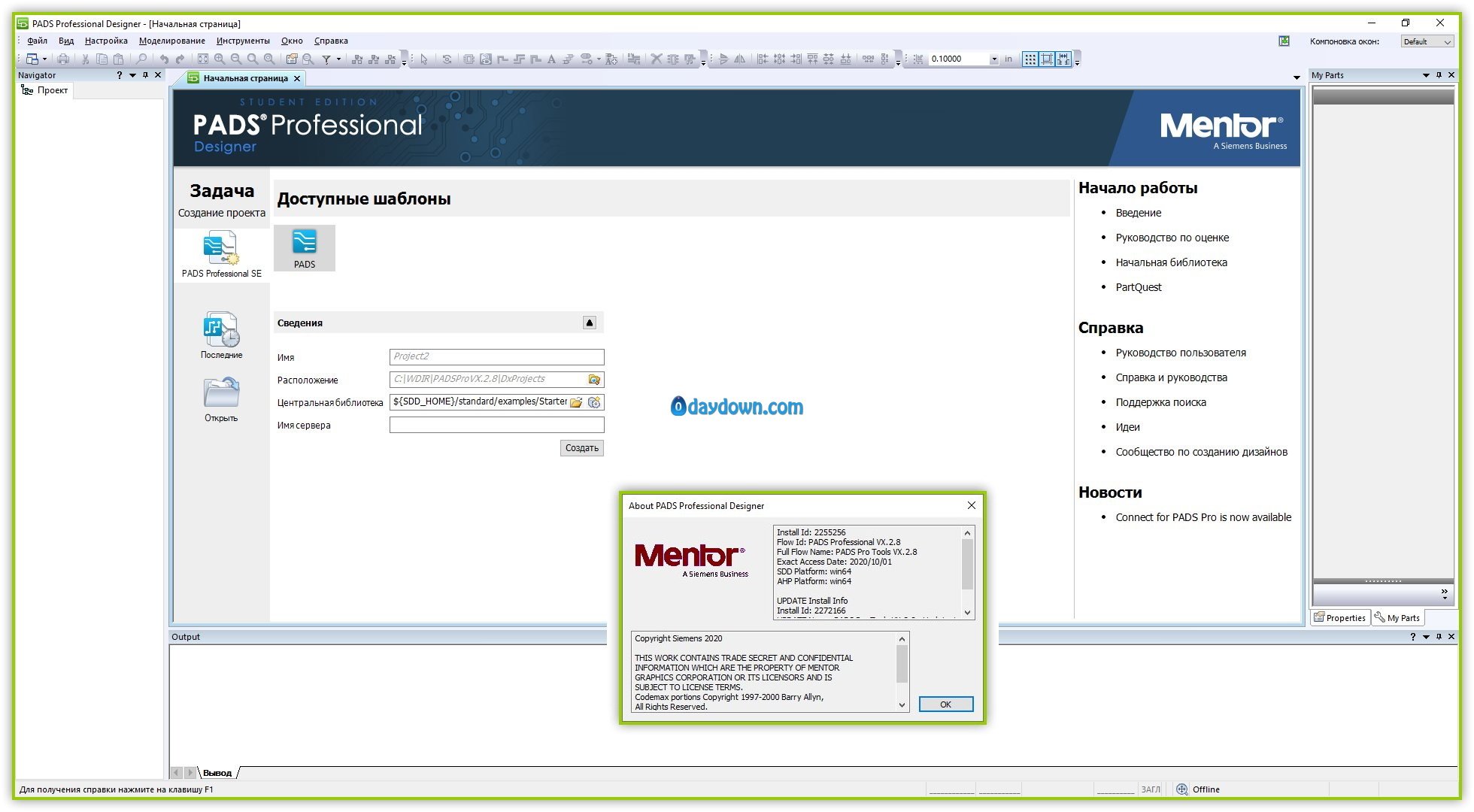
Task: Select the Вывод output tab
Action: pyautogui.click(x=217, y=773)
